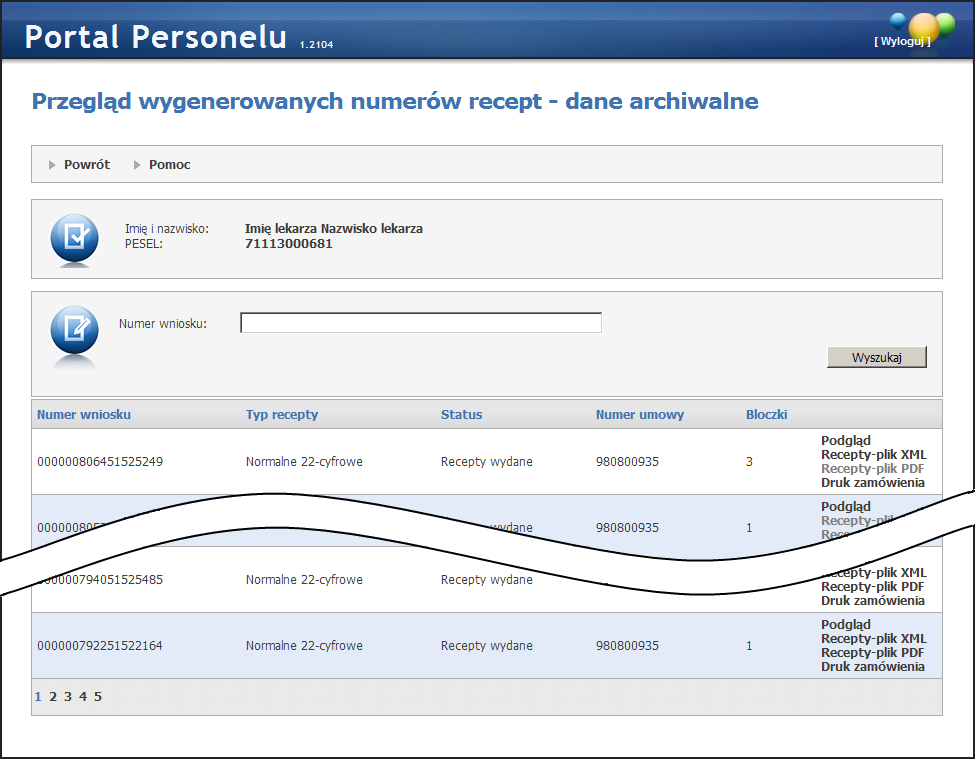The image size is (975, 759).
Task: Go to page 2 of results
Action: pos(53,697)
